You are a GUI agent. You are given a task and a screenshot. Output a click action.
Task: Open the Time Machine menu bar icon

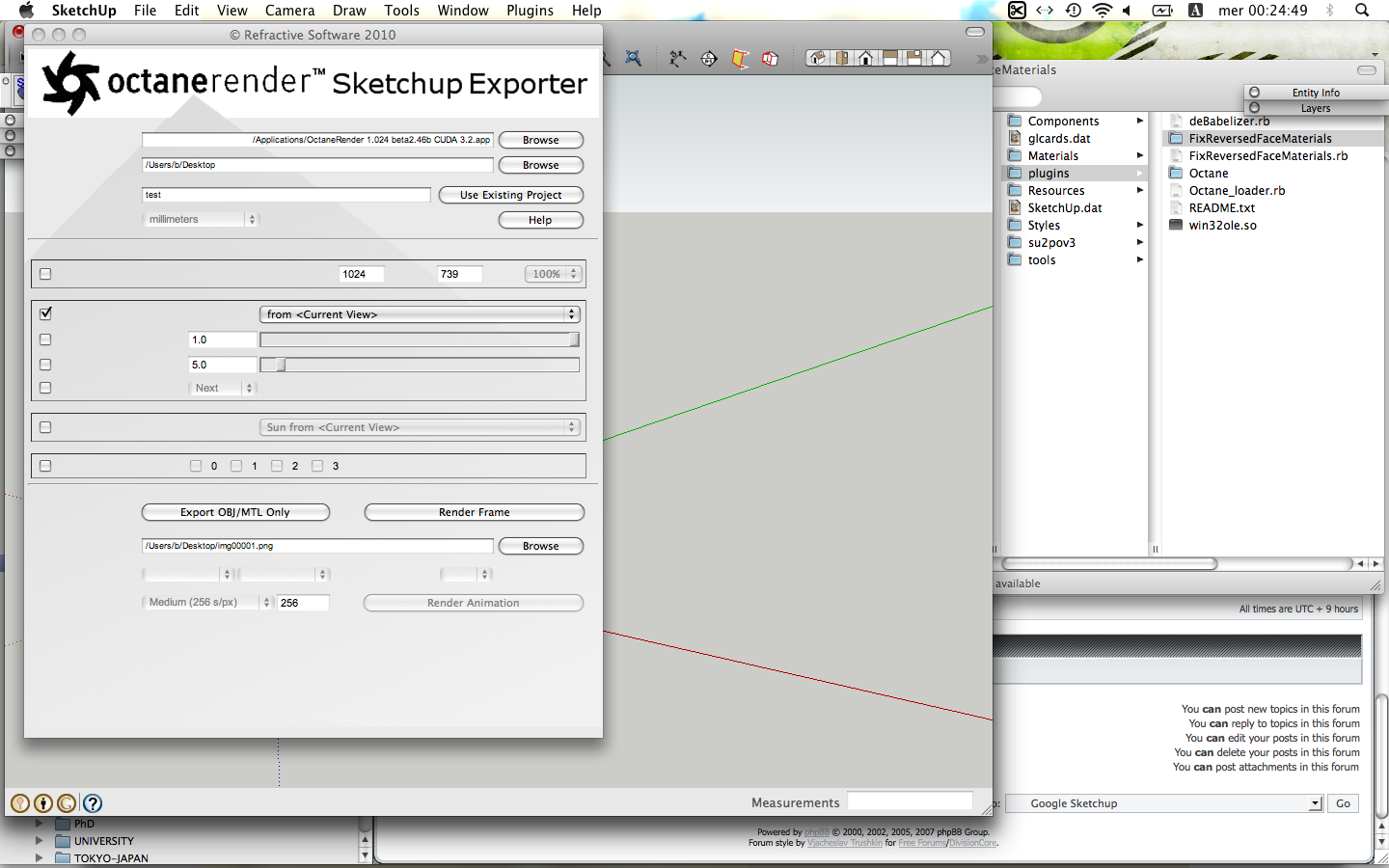tap(1074, 11)
